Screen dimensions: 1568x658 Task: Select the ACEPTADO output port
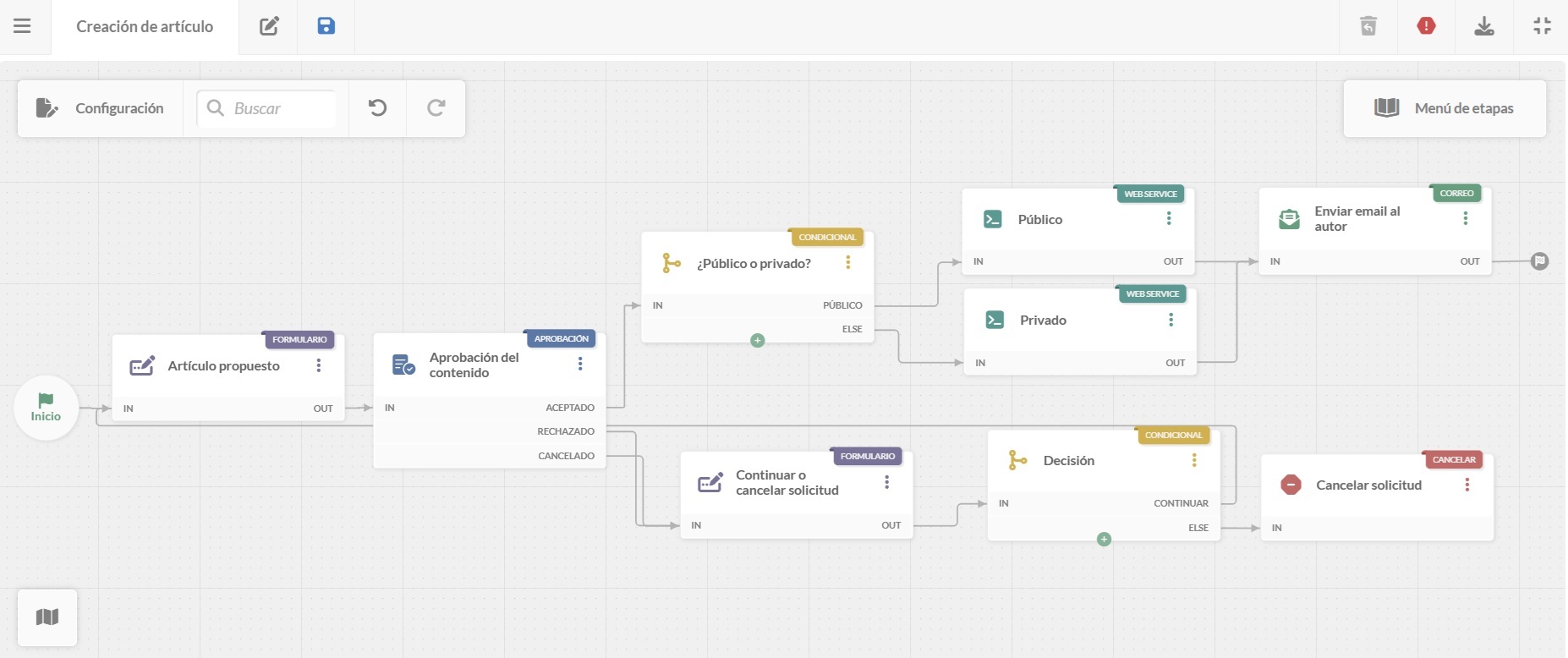click(570, 408)
